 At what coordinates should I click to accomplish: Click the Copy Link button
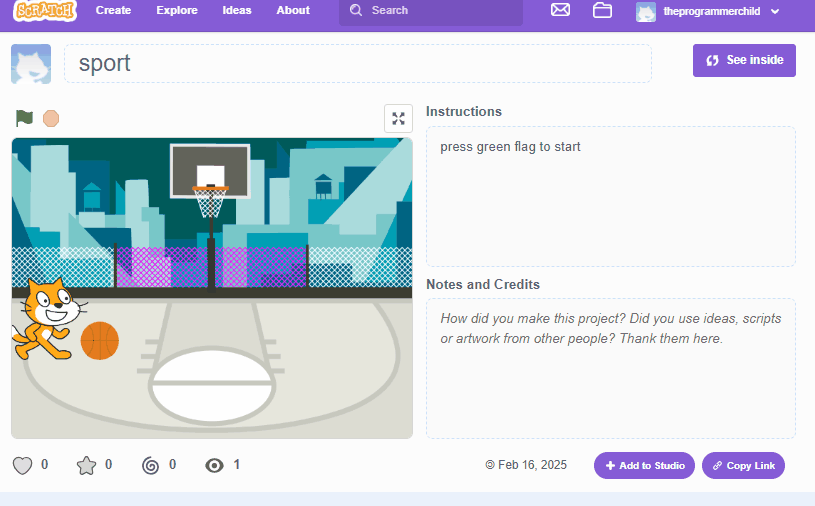pyautogui.click(x=743, y=465)
